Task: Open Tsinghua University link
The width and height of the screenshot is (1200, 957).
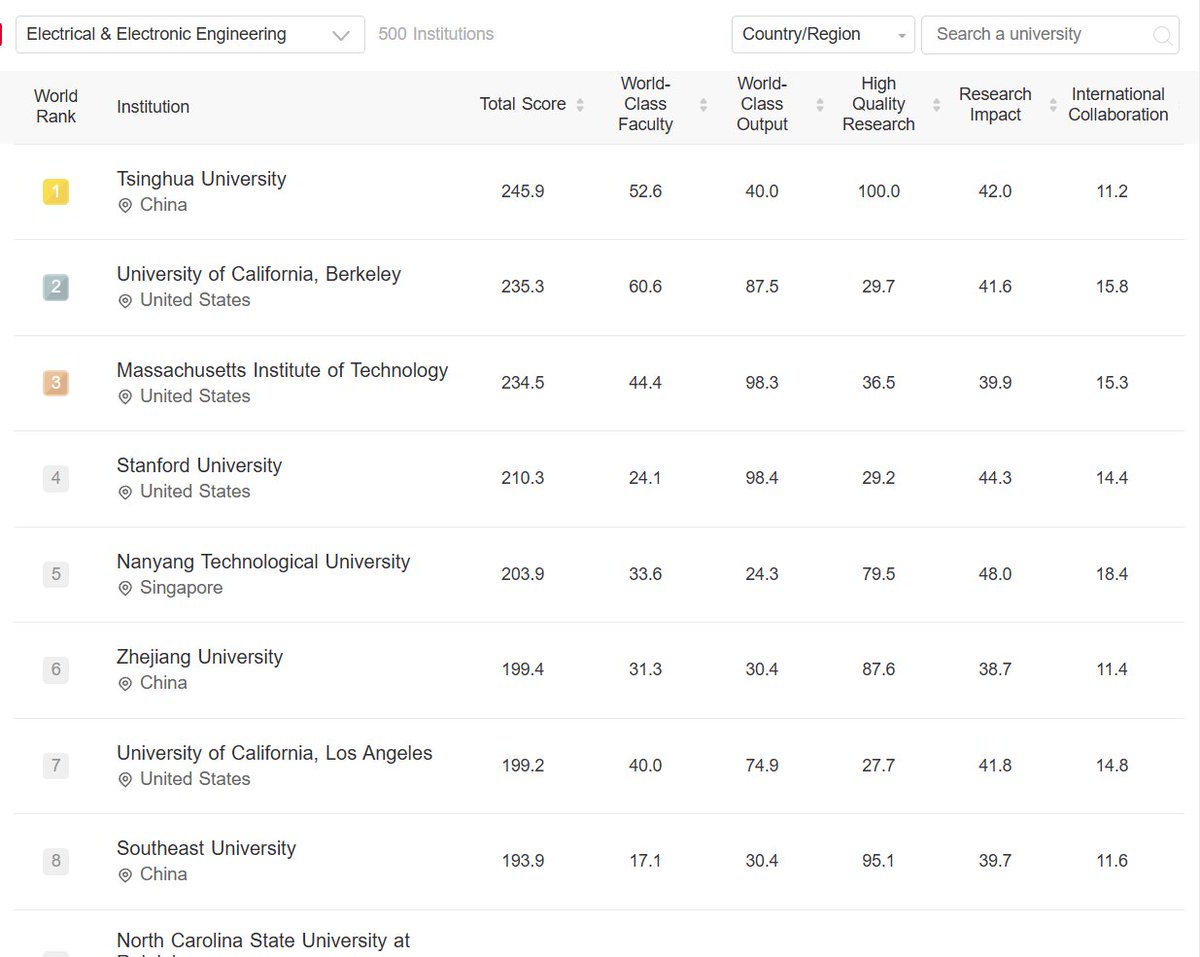Action: pyautogui.click(x=201, y=179)
